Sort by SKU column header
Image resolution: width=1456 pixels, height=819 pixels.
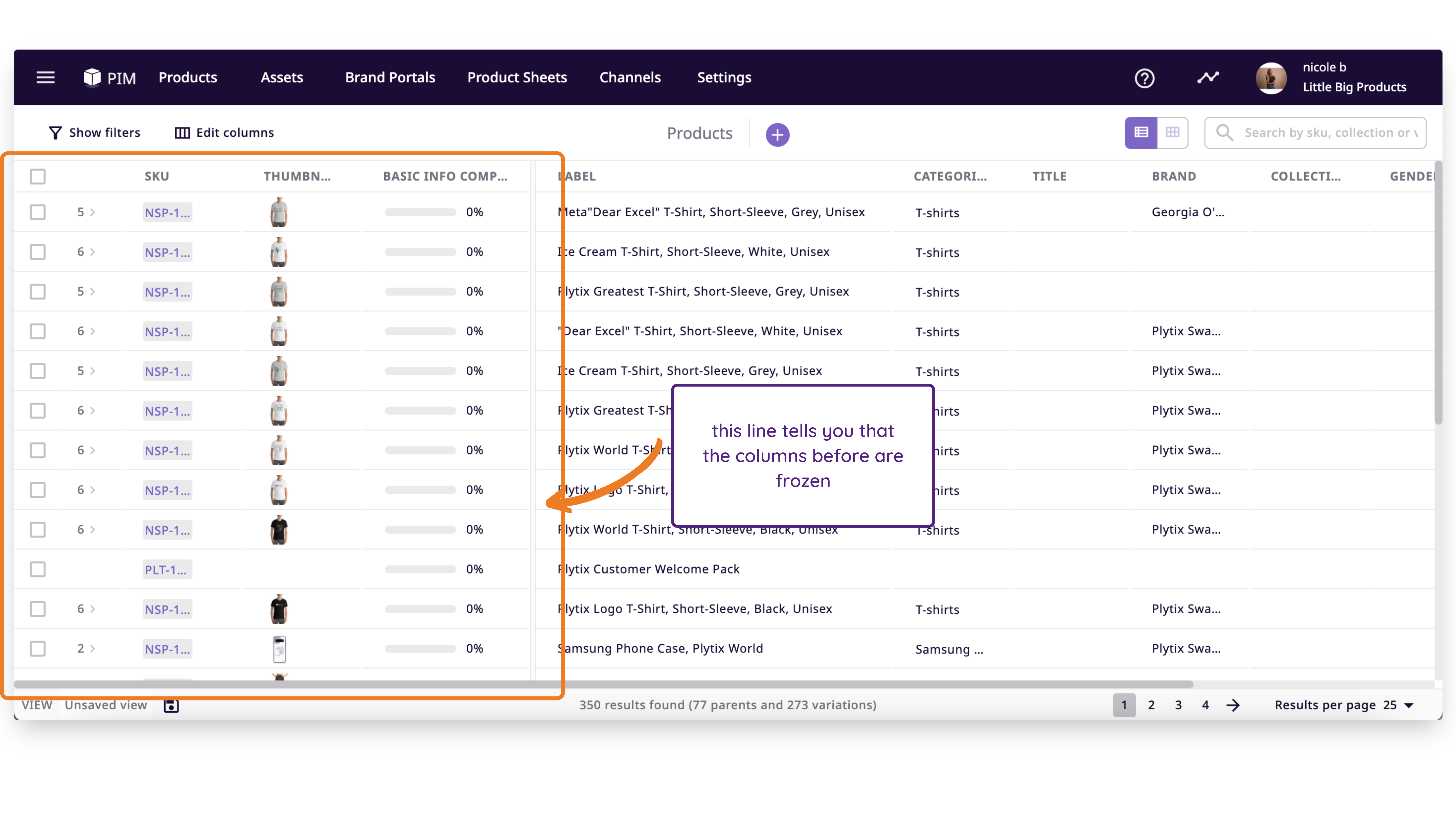coord(156,176)
